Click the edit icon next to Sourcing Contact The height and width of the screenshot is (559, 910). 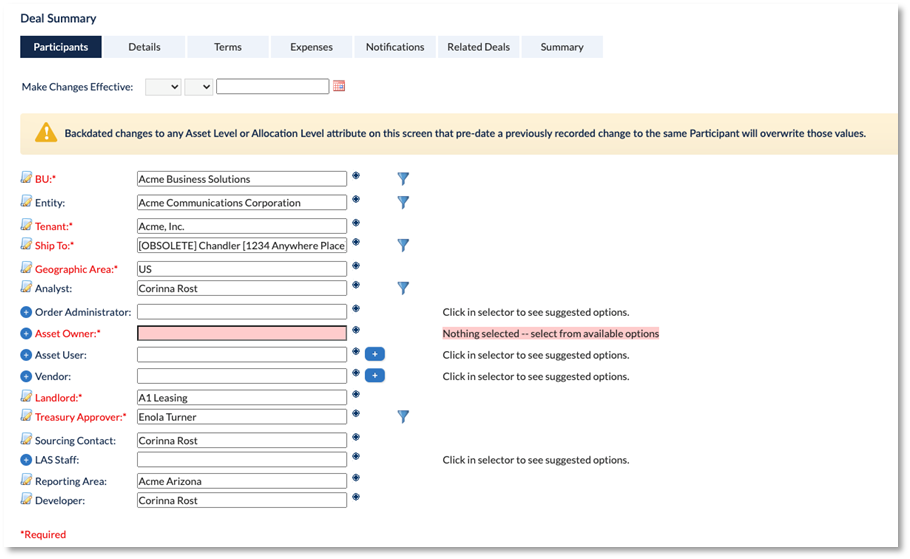point(26,440)
